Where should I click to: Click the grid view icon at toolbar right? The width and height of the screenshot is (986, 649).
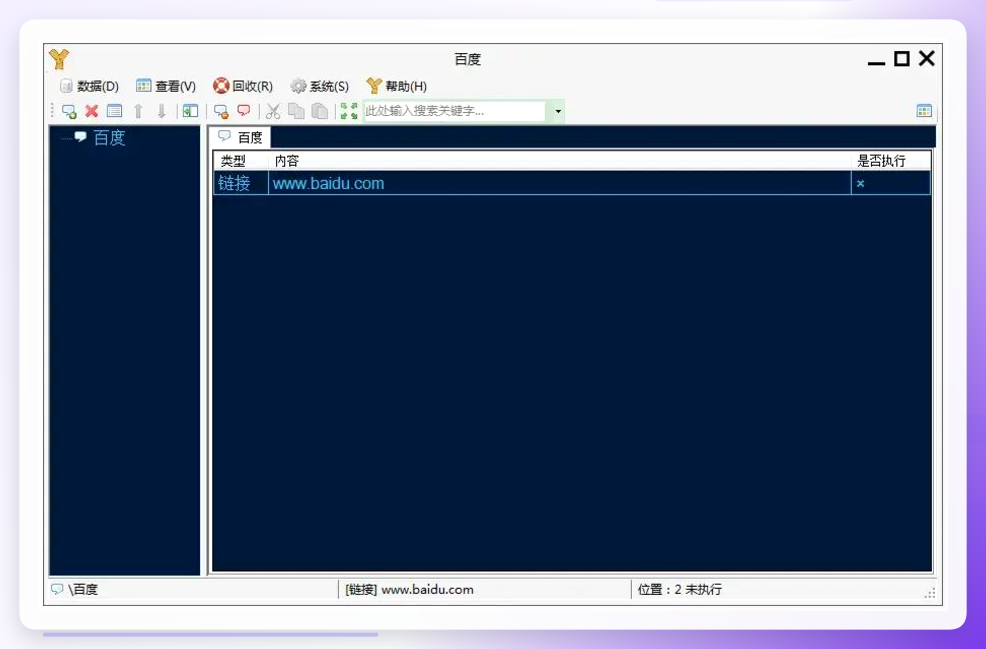coord(924,111)
